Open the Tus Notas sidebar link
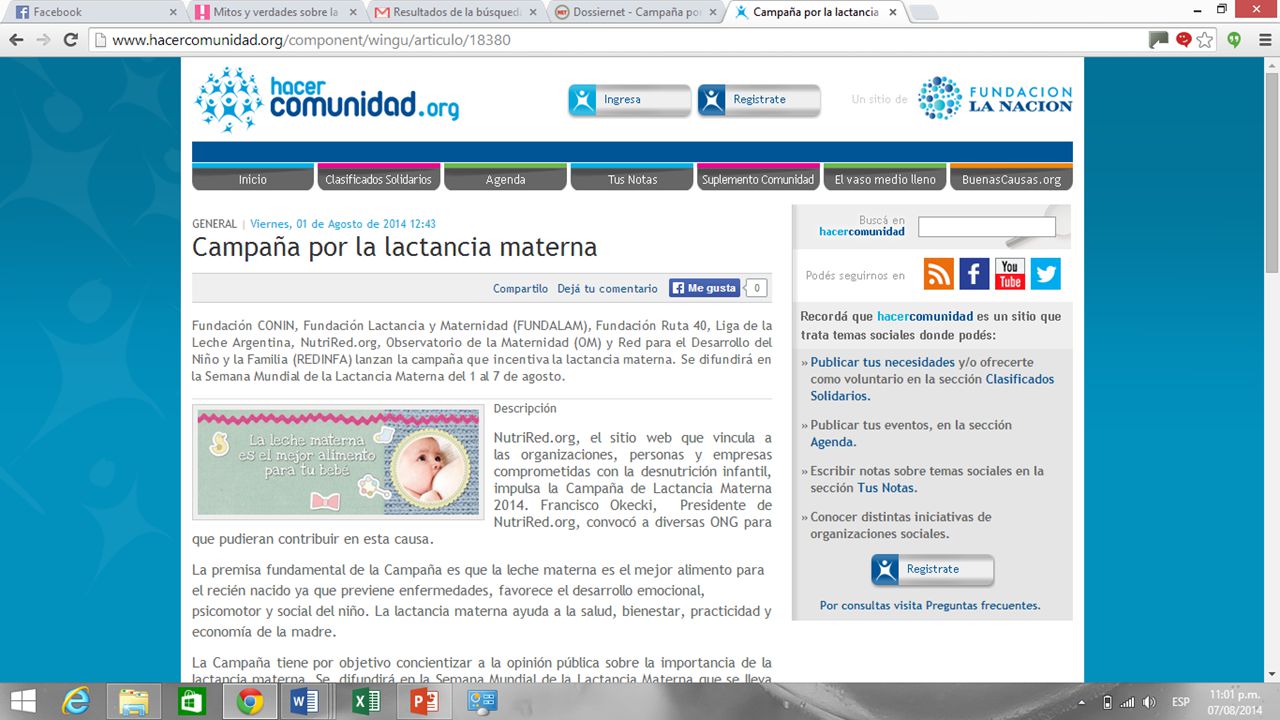 click(886, 488)
